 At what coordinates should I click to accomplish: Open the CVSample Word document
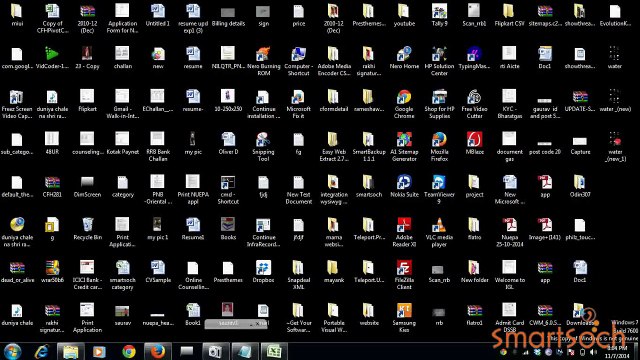pyautogui.click(x=158, y=268)
